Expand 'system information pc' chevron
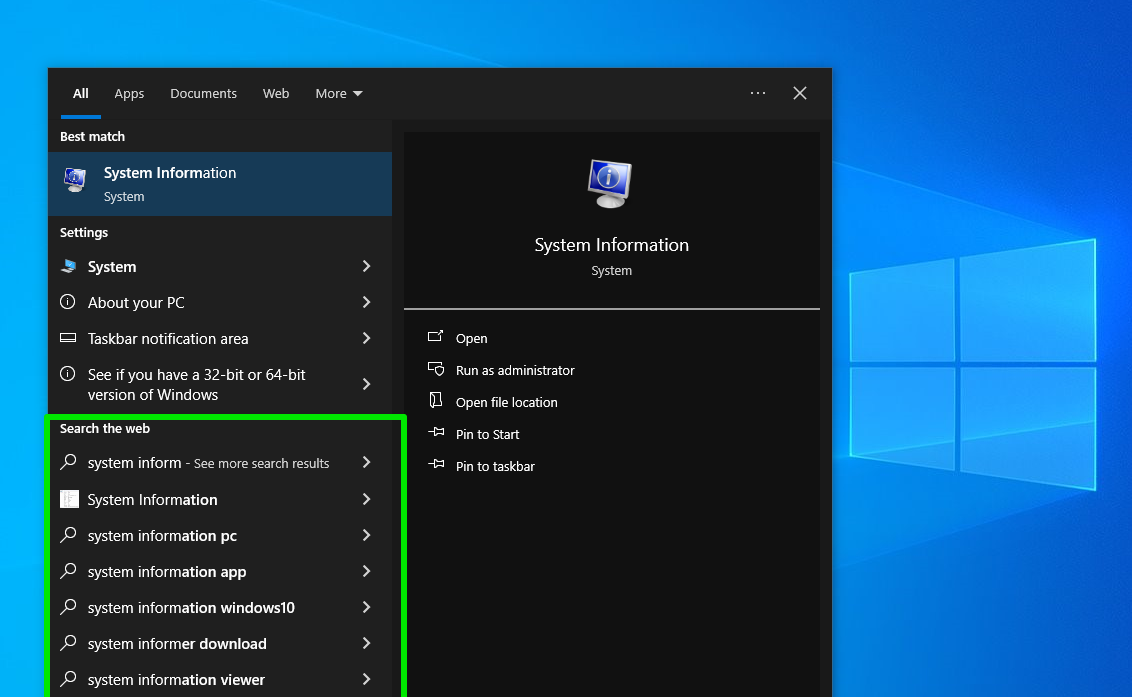 366,535
